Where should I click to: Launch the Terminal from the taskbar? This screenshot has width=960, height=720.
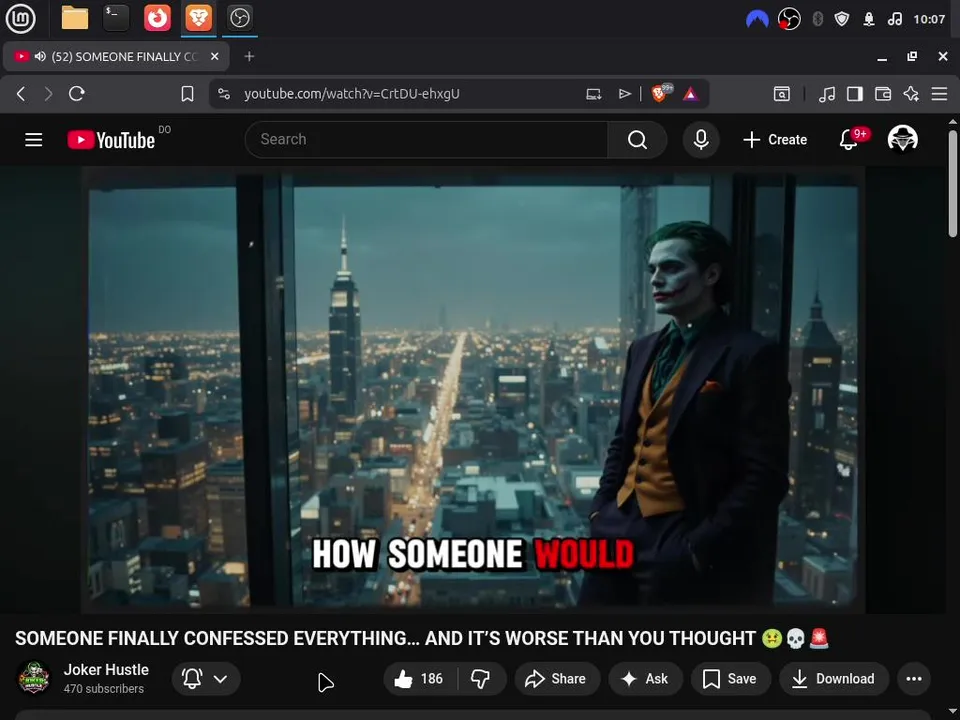point(116,18)
